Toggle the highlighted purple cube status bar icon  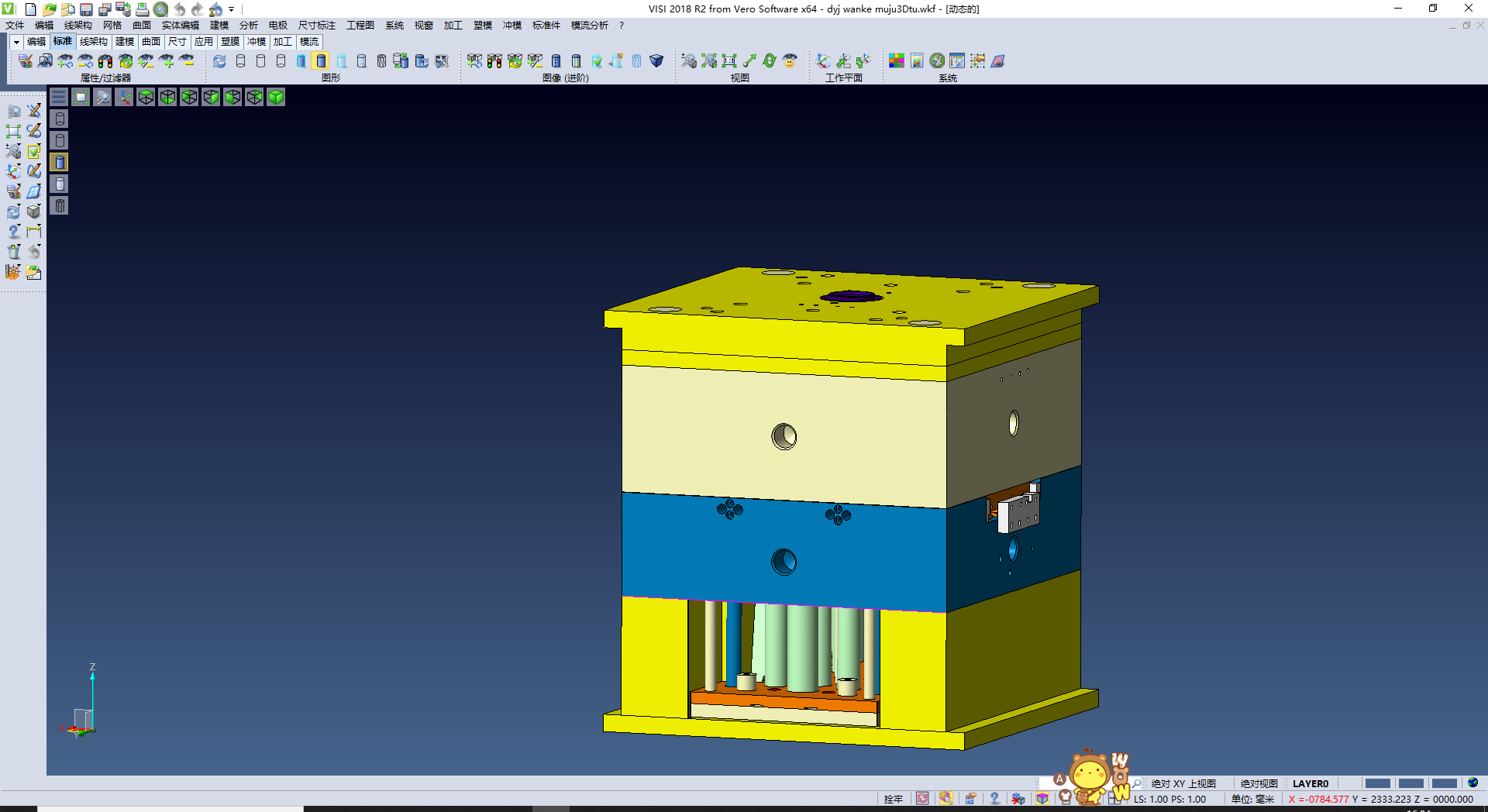(x=1042, y=799)
